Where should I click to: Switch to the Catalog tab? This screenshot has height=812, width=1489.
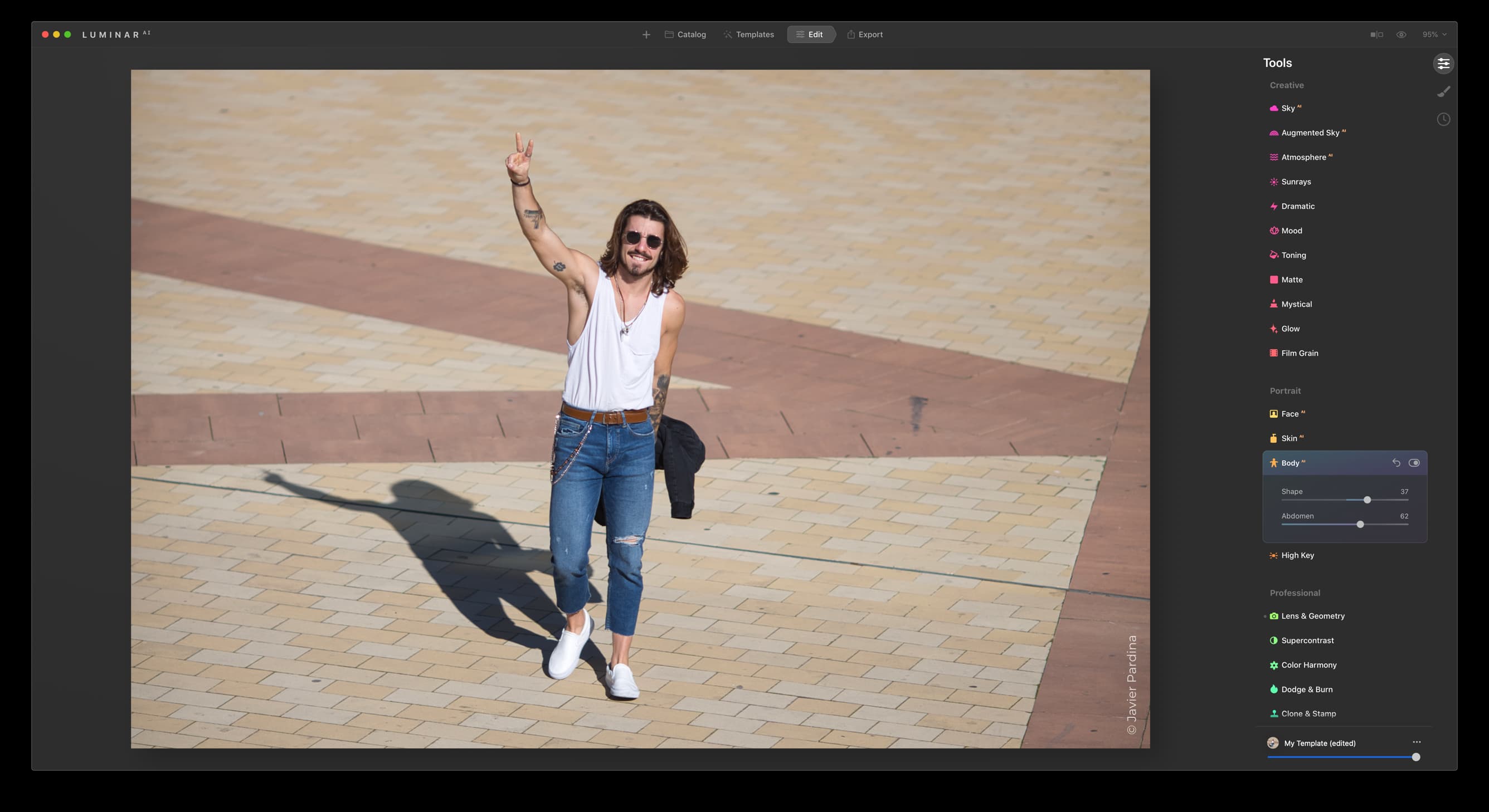[x=685, y=35]
